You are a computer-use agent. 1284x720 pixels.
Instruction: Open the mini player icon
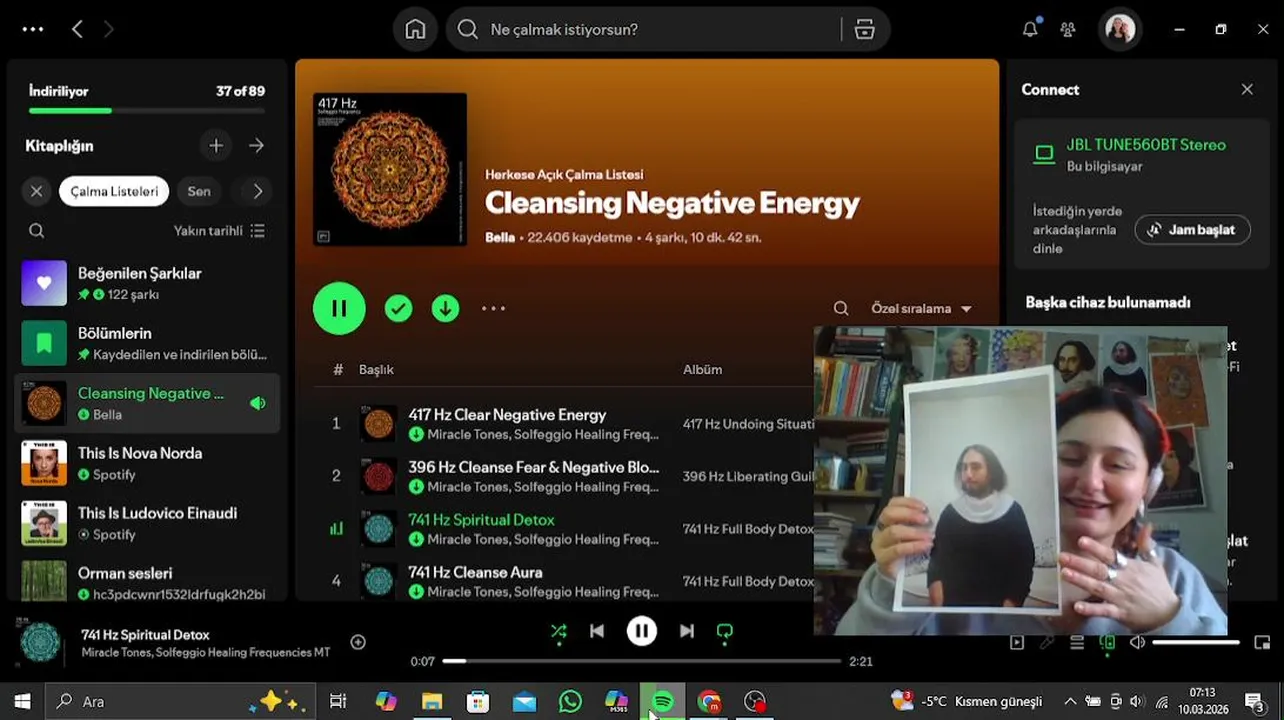[1262, 642]
